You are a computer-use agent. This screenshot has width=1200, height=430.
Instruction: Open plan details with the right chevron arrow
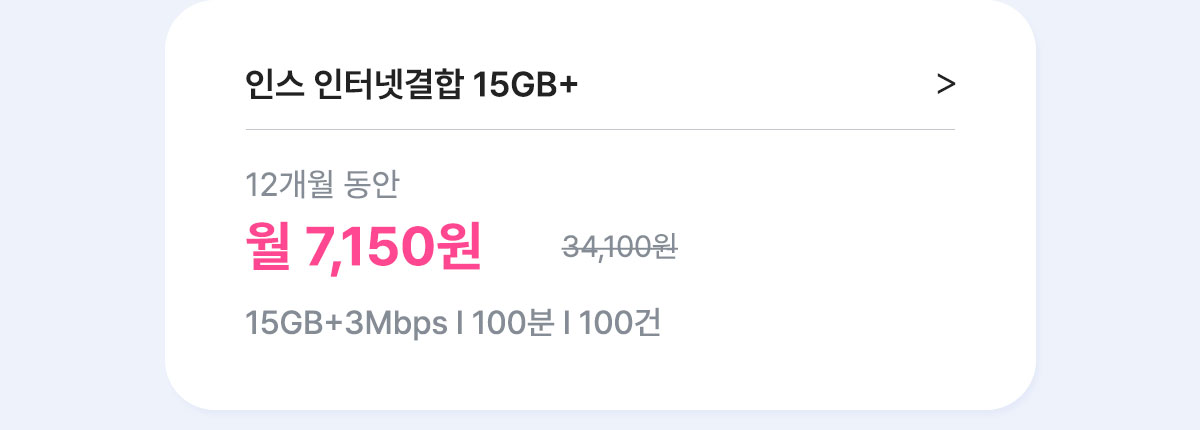(946, 86)
